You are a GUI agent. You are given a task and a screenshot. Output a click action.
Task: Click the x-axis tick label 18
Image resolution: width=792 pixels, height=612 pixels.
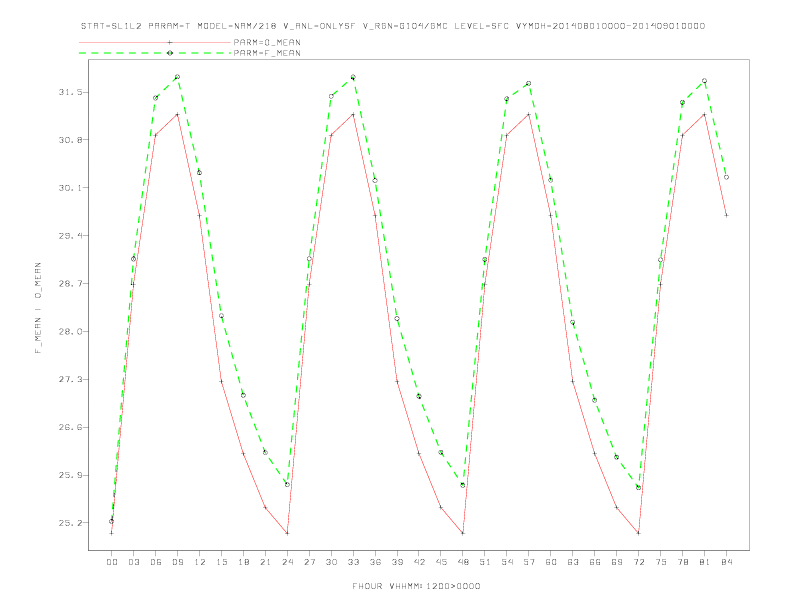pyautogui.click(x=243, y=562)
